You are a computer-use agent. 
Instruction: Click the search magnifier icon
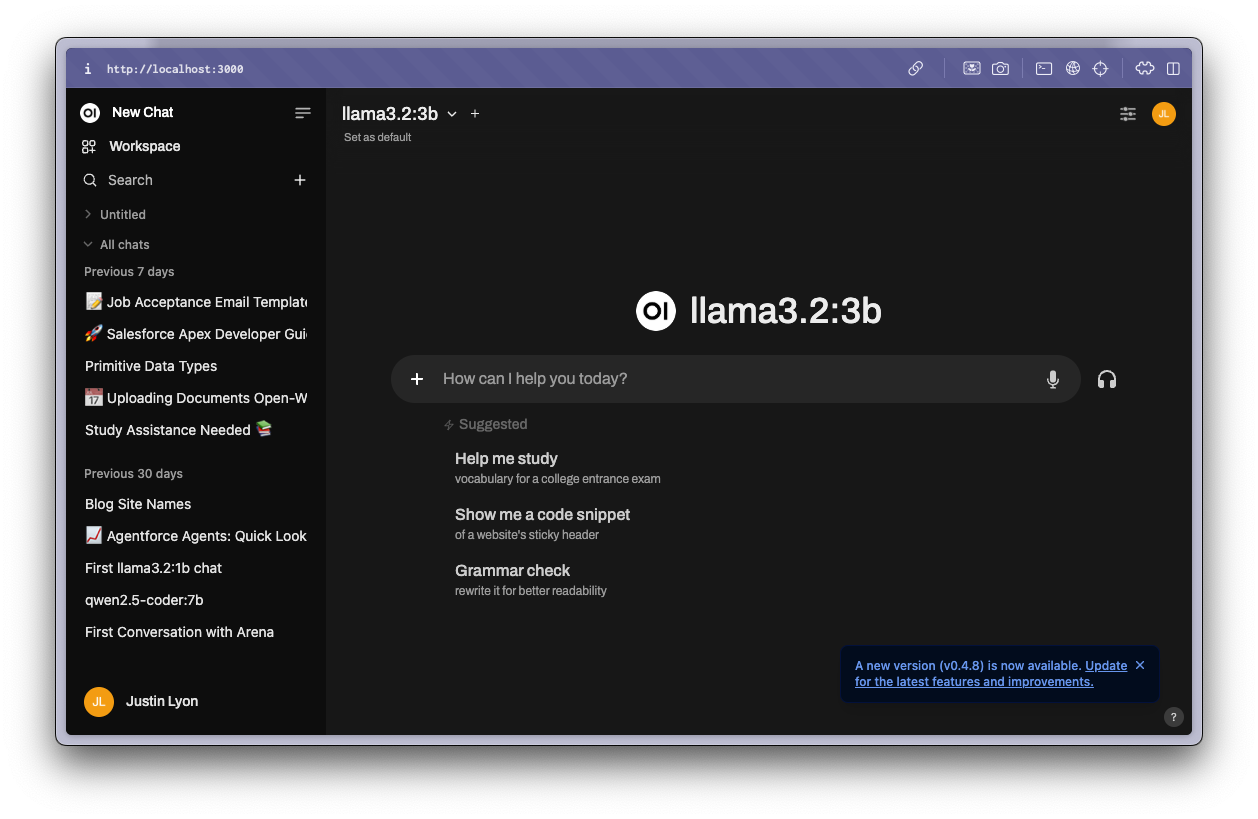coord(90,180)
